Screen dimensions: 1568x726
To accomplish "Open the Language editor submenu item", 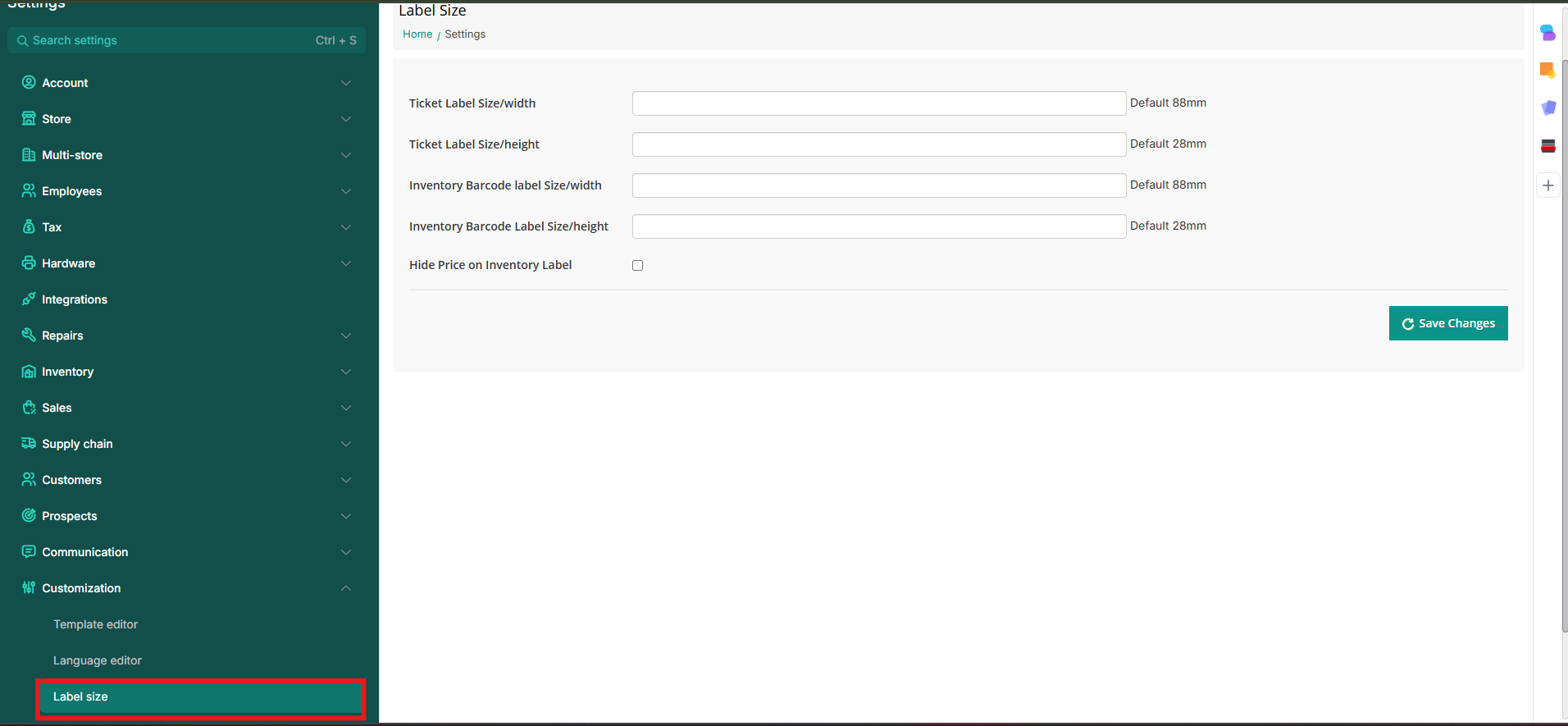I will tap(97, 660).
